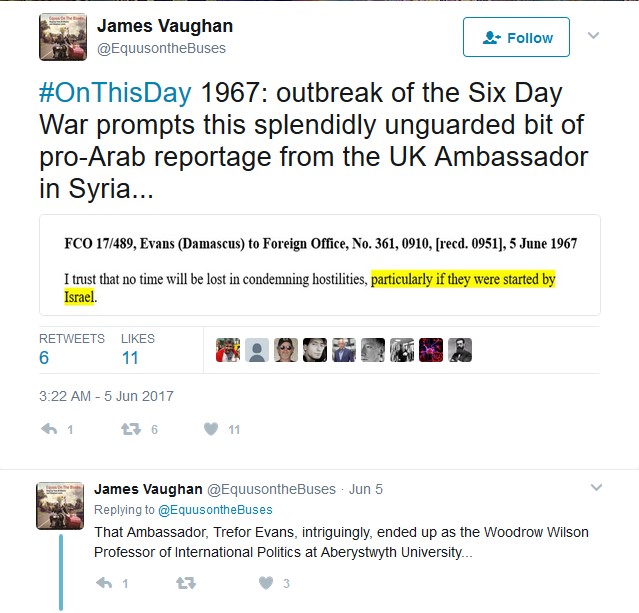Image resolution: width=639 pixels, height=613 pixels.
Task: Open the @EquusontheBuses mention in the reply
Action: coord(215,509)
